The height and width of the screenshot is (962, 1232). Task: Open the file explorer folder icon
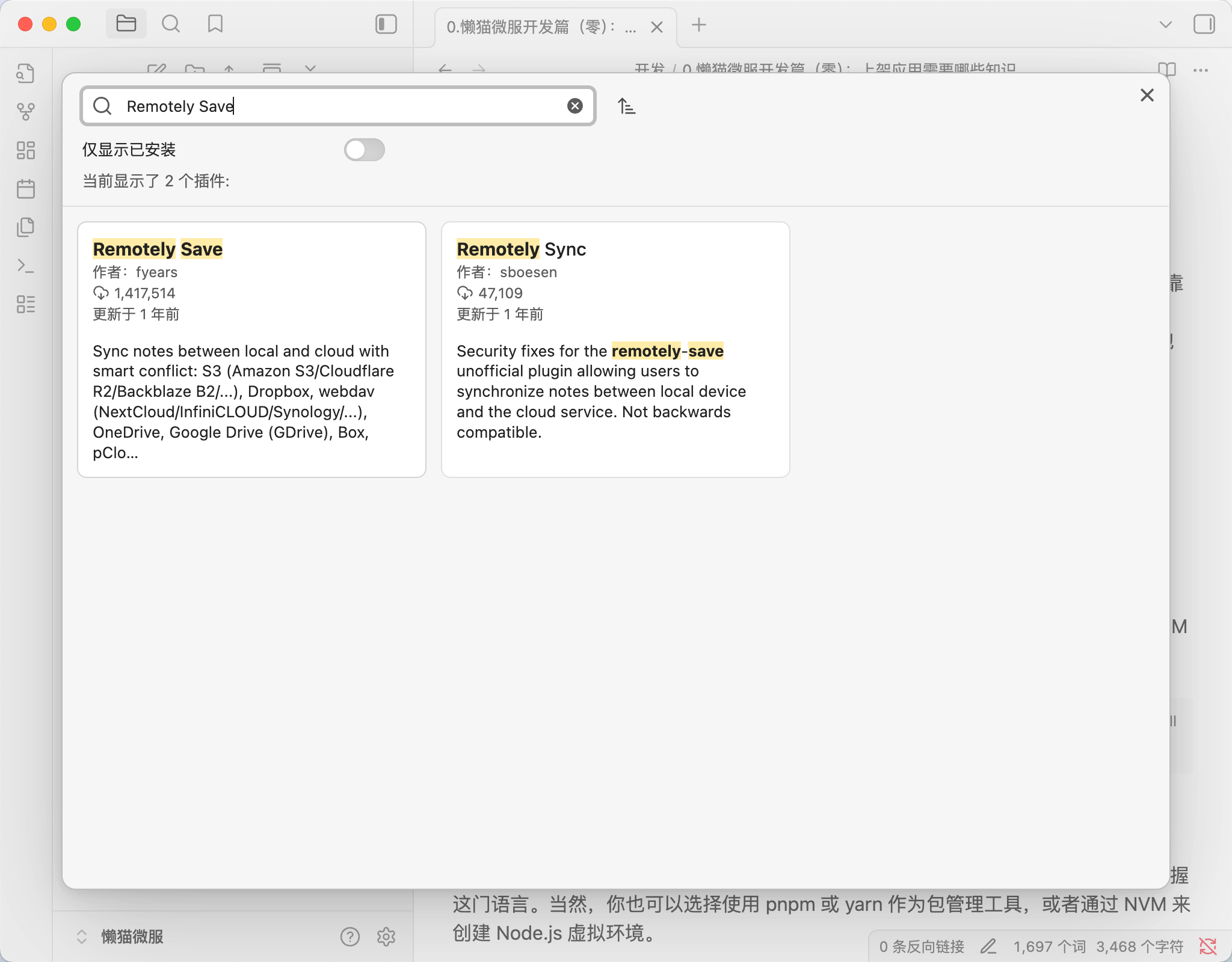click(126, 24)
